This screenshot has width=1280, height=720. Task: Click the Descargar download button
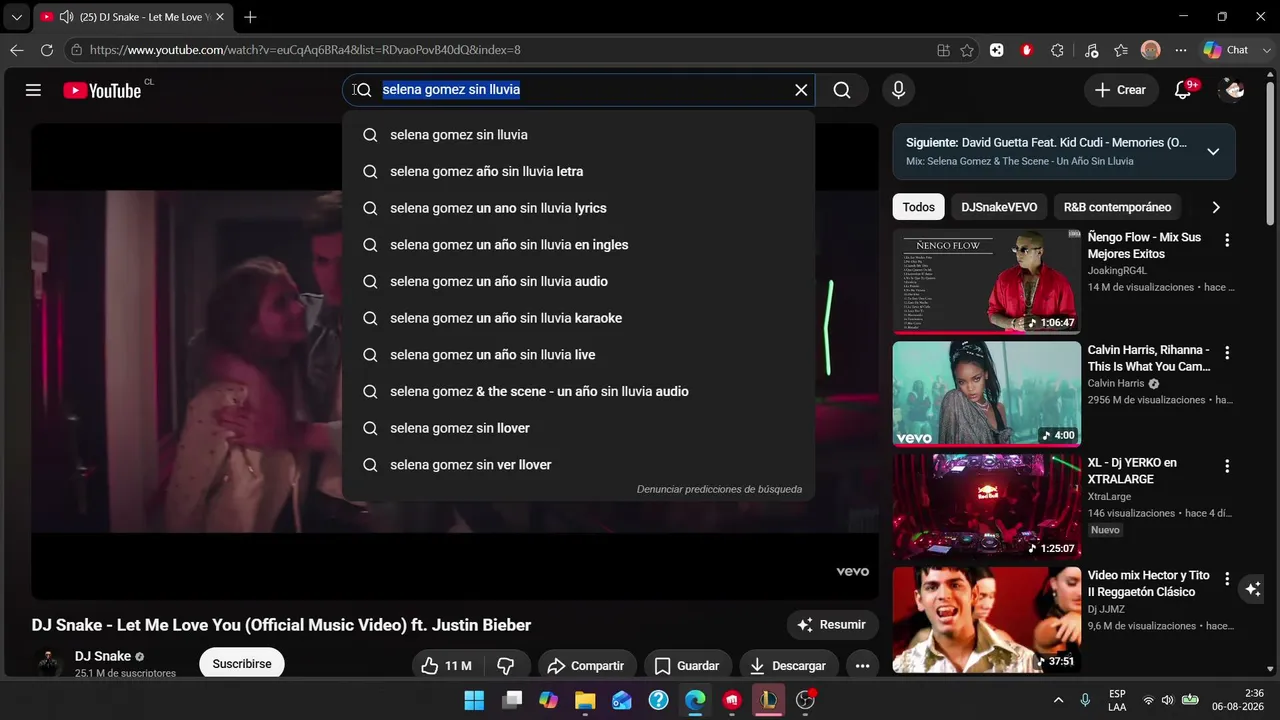(788, 666)
